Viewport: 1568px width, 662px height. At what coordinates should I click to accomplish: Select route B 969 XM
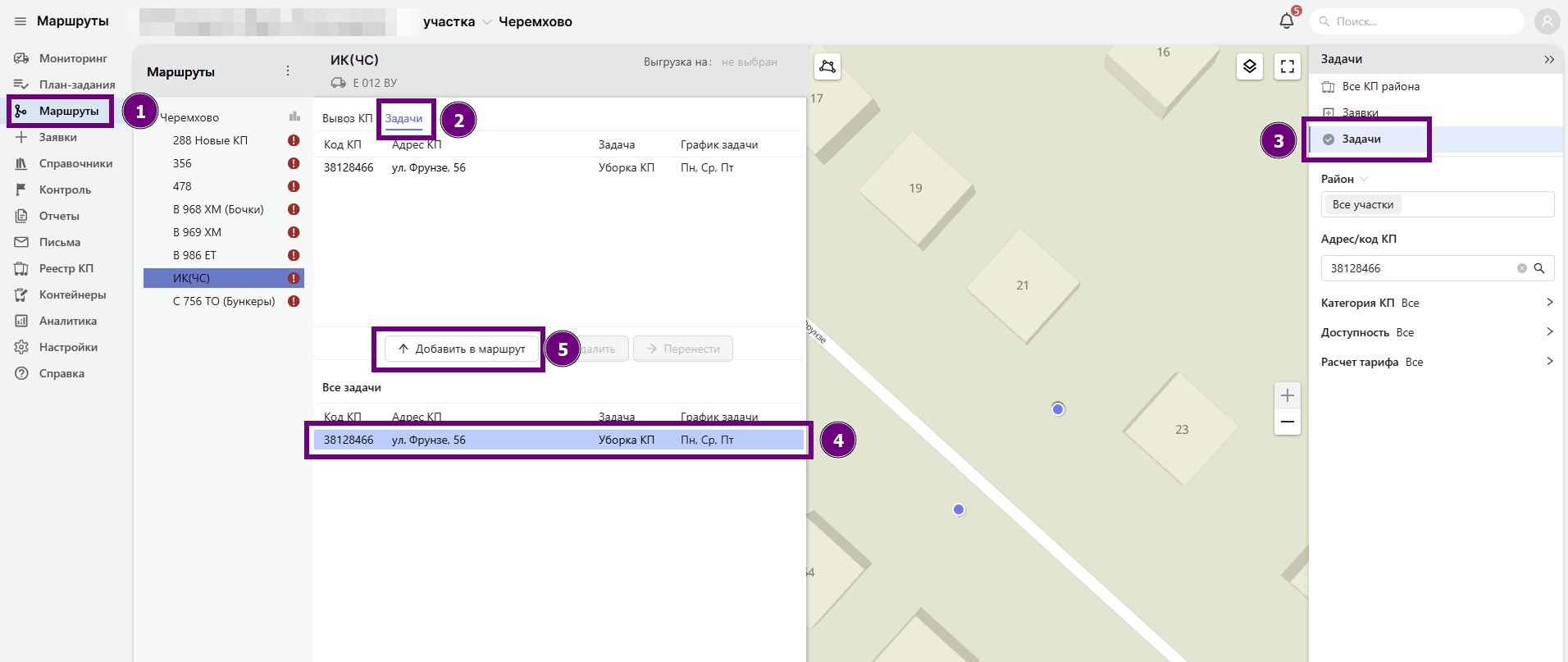coord(197,232)
